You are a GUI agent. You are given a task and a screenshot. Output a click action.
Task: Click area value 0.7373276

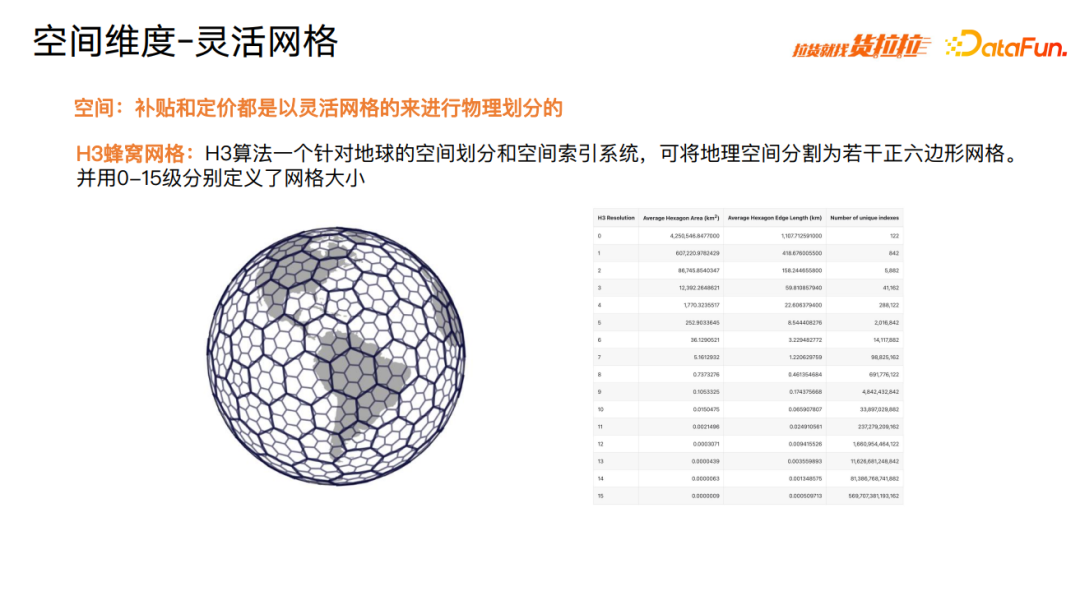[706, 375]
